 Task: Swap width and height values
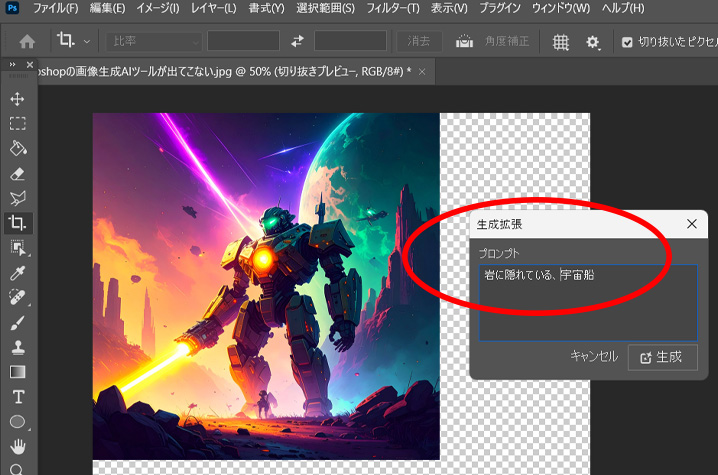[297, 41]
